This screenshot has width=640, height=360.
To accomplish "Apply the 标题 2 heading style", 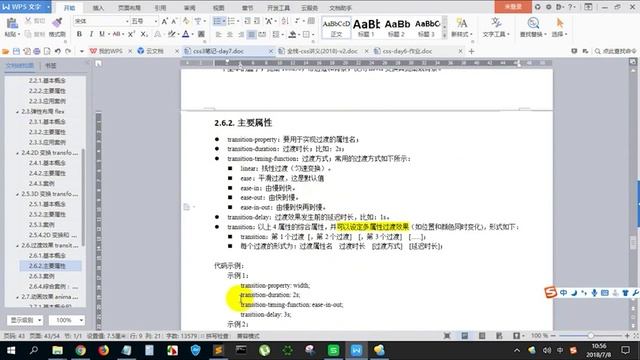I will click(x=397, y=28).
